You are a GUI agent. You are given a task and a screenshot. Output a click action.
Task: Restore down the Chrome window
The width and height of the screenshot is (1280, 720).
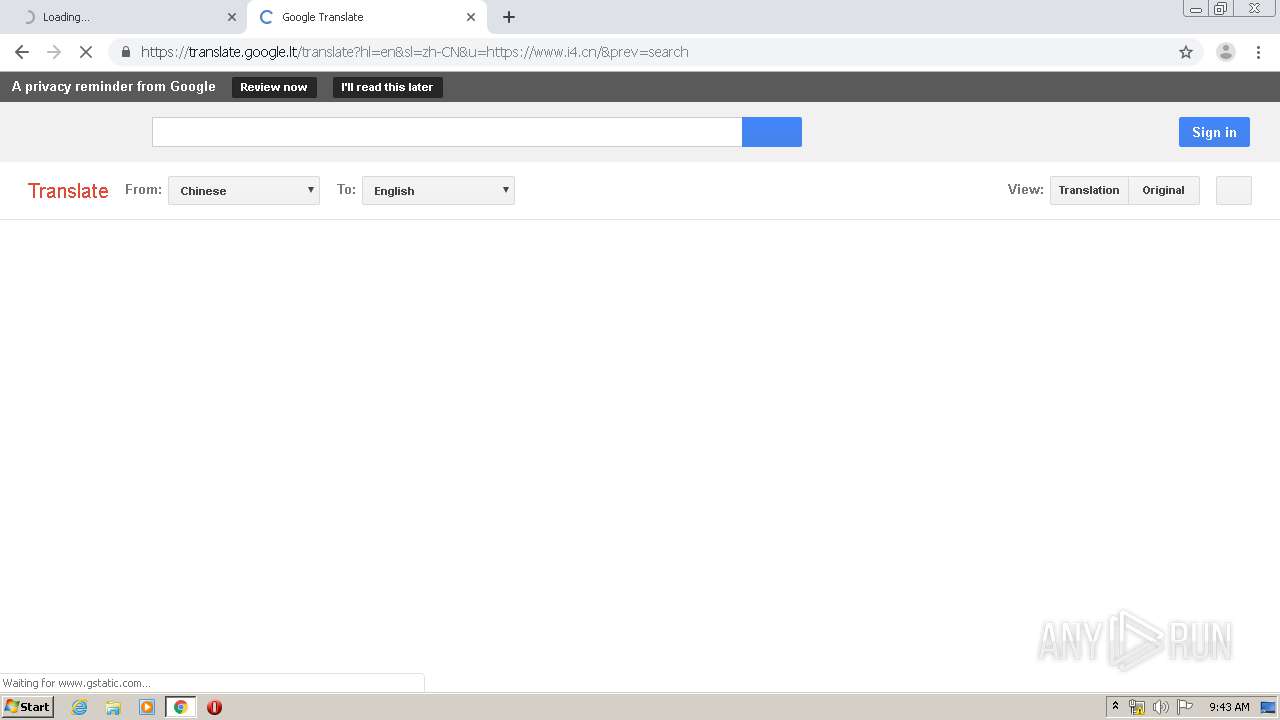[x=1221, y=9]
